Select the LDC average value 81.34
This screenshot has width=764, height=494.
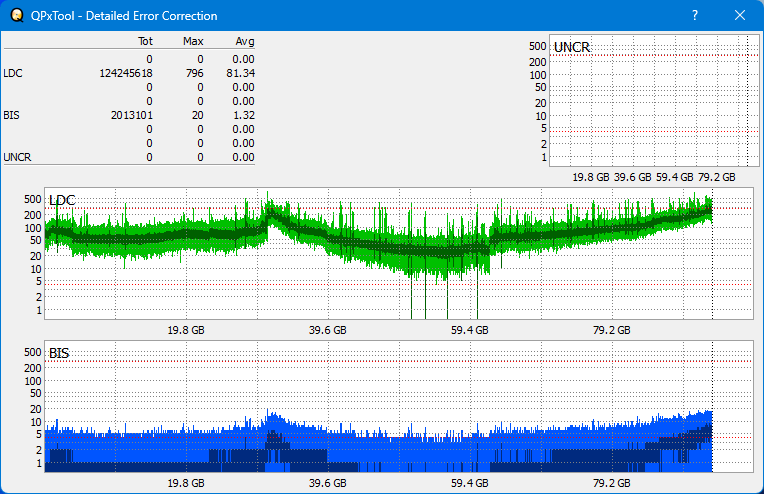click(241, 73)
